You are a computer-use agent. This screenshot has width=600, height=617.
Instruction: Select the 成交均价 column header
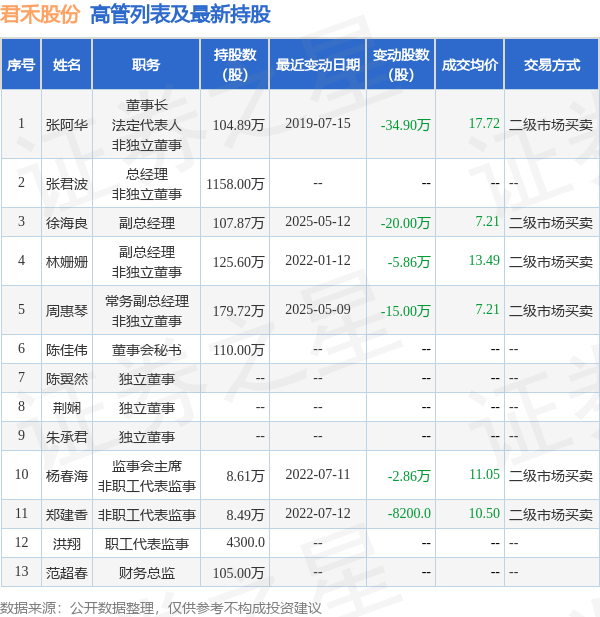pos(470,65)
